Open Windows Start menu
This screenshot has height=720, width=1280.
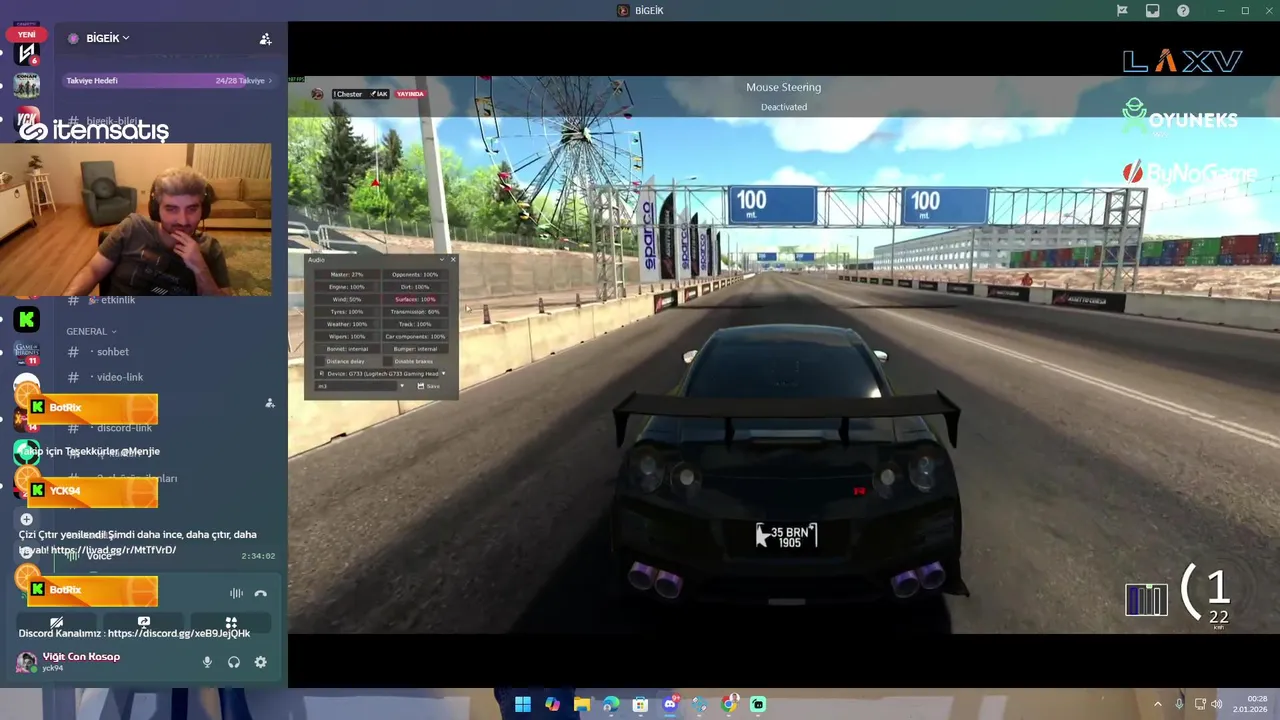click(523, 704)
